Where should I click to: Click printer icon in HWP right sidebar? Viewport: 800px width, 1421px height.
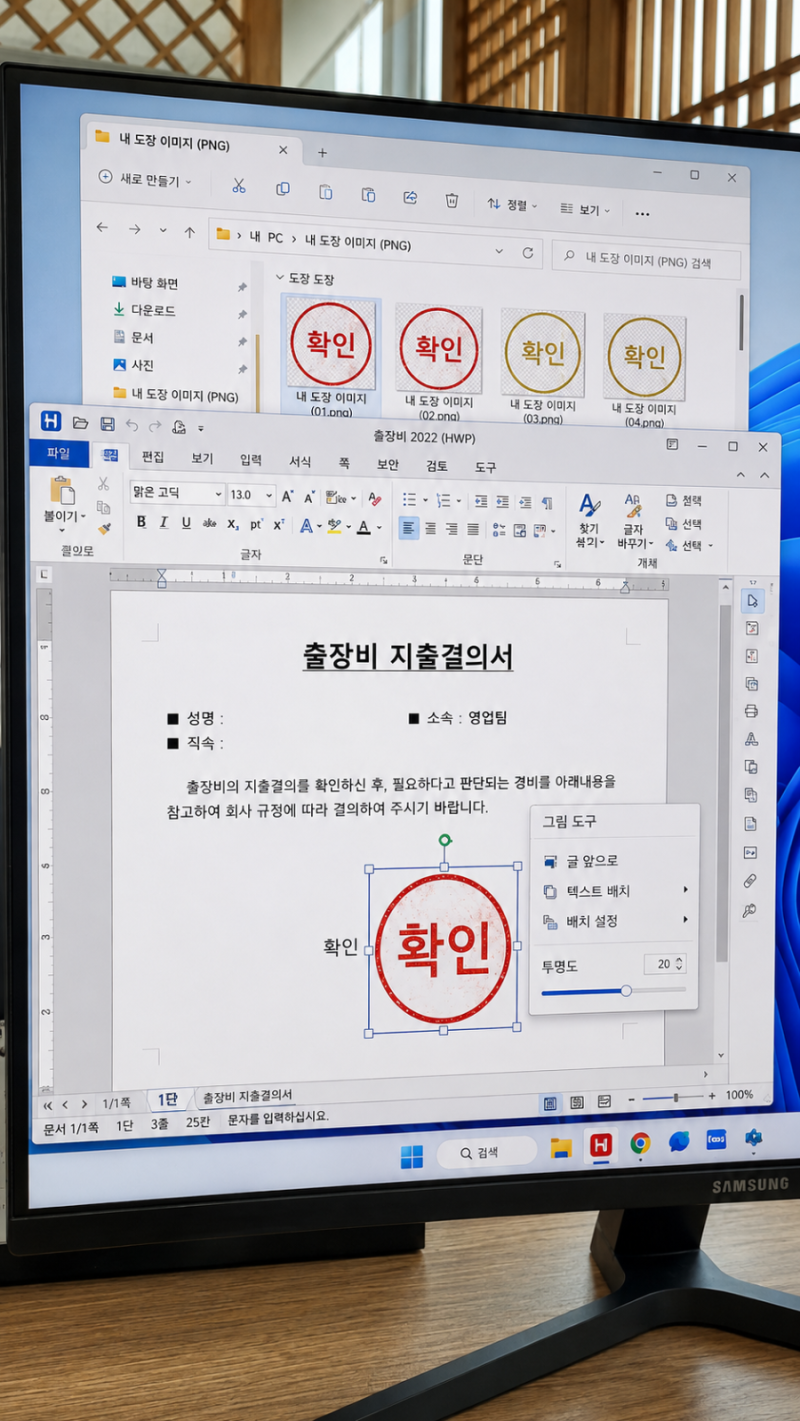tap(751, 711)
